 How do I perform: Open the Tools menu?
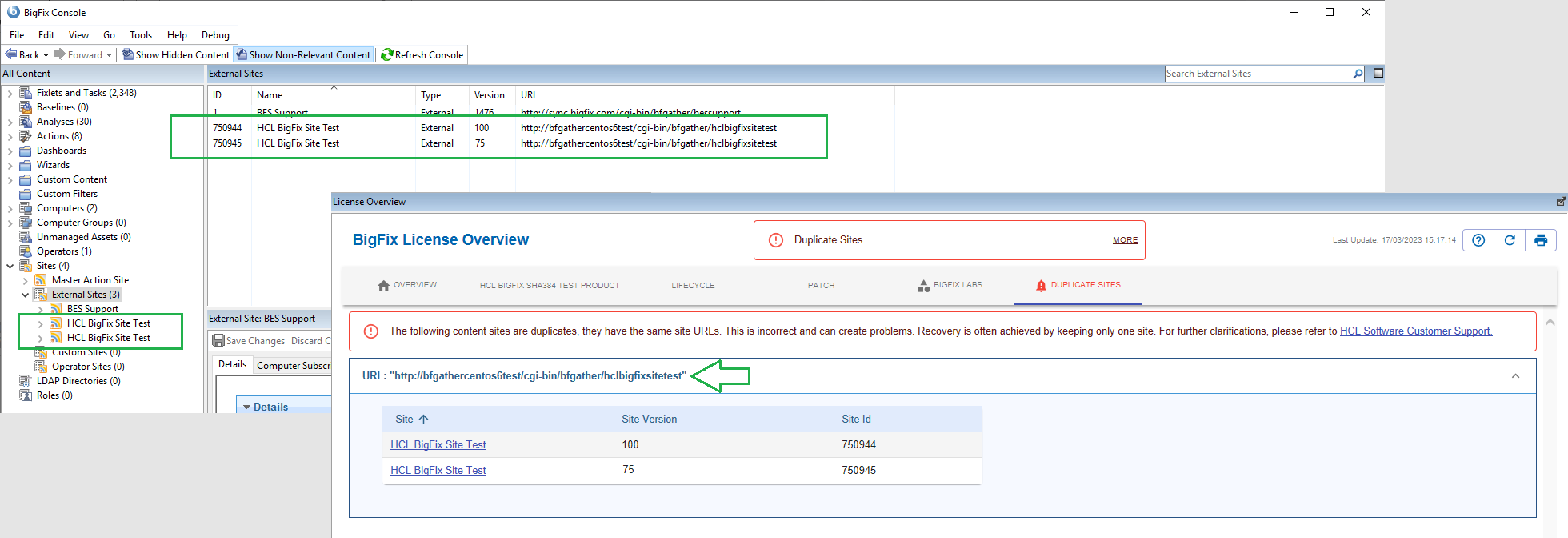[x=141, y=34]
